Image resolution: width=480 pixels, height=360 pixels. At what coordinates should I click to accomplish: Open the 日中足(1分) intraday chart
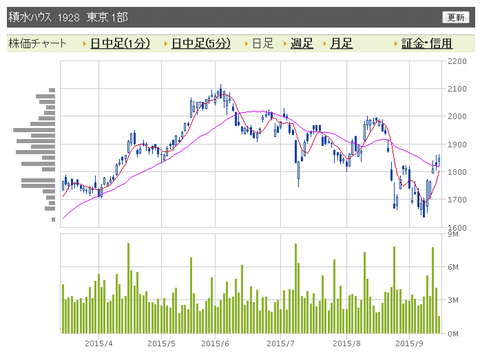(120, 43)
